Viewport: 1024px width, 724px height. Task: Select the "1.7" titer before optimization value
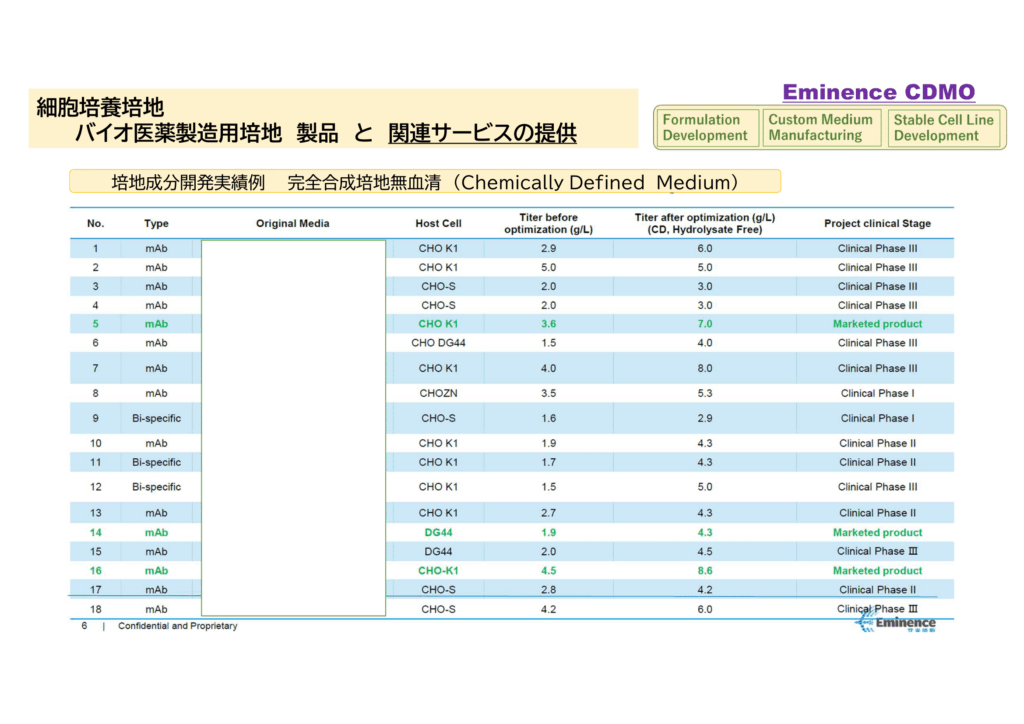click(x=549, y=462)
